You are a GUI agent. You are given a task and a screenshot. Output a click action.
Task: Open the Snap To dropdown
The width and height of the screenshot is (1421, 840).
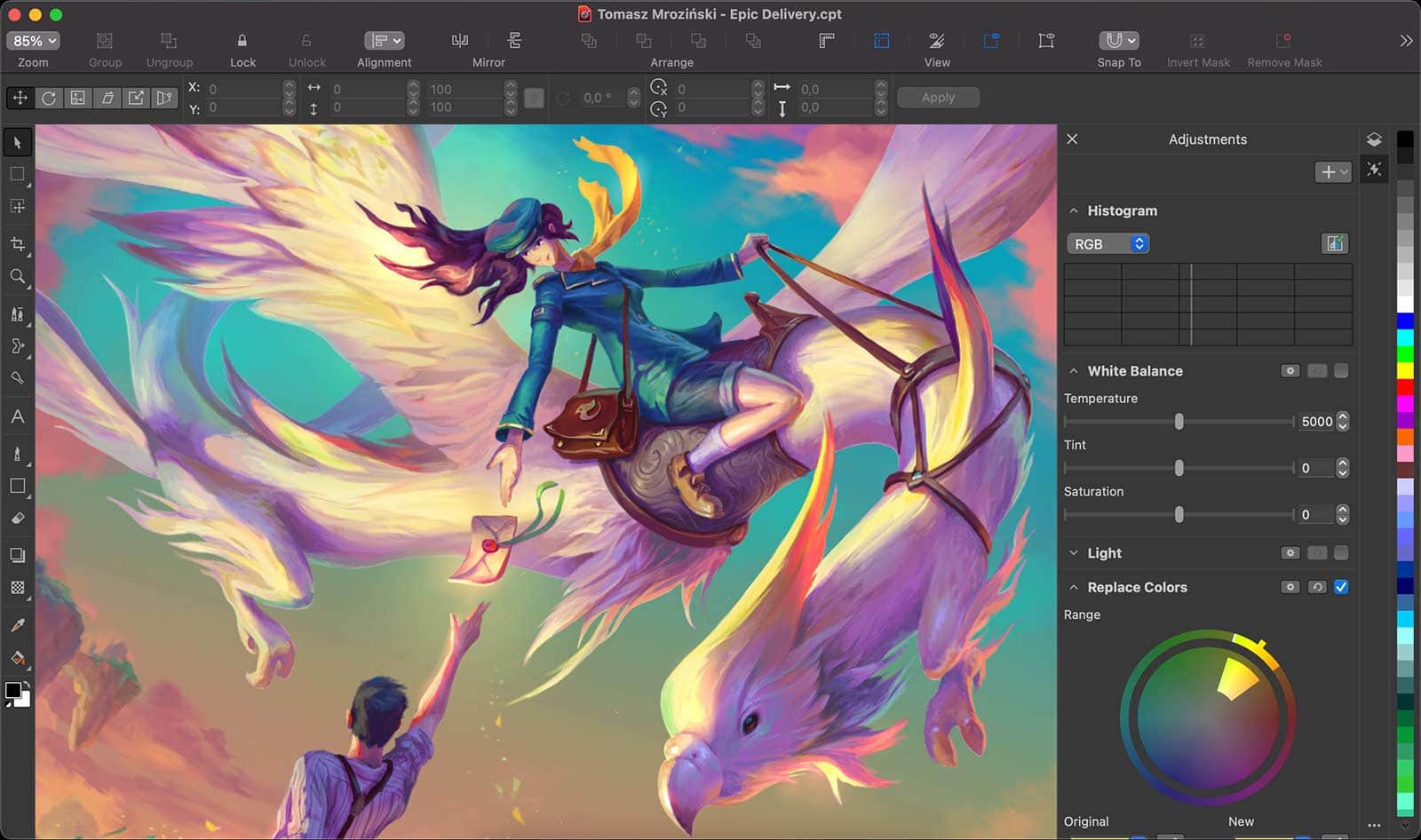click(x=1119, y=41)
